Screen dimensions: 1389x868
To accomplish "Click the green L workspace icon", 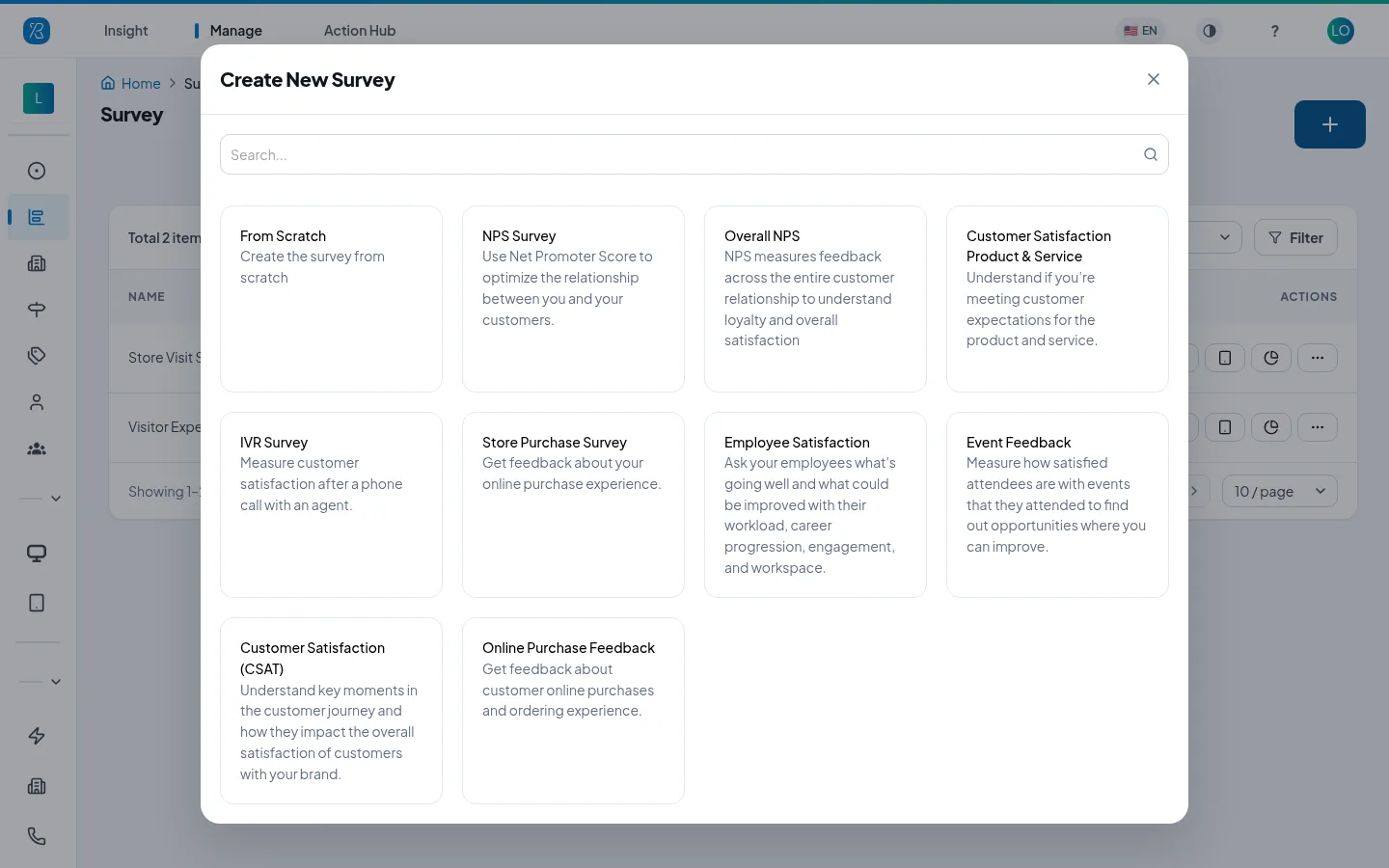I will coord(39,98).
